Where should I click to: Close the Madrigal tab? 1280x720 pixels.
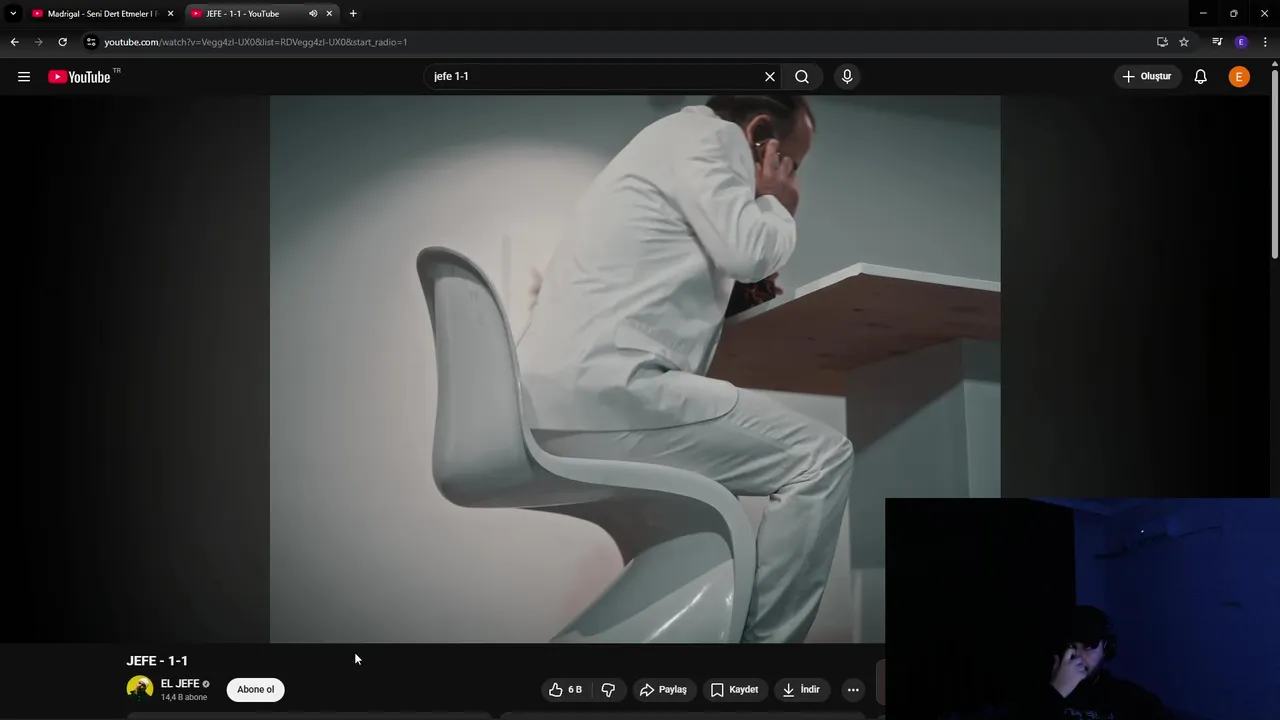pyautogui.click(x=170, y=14)
